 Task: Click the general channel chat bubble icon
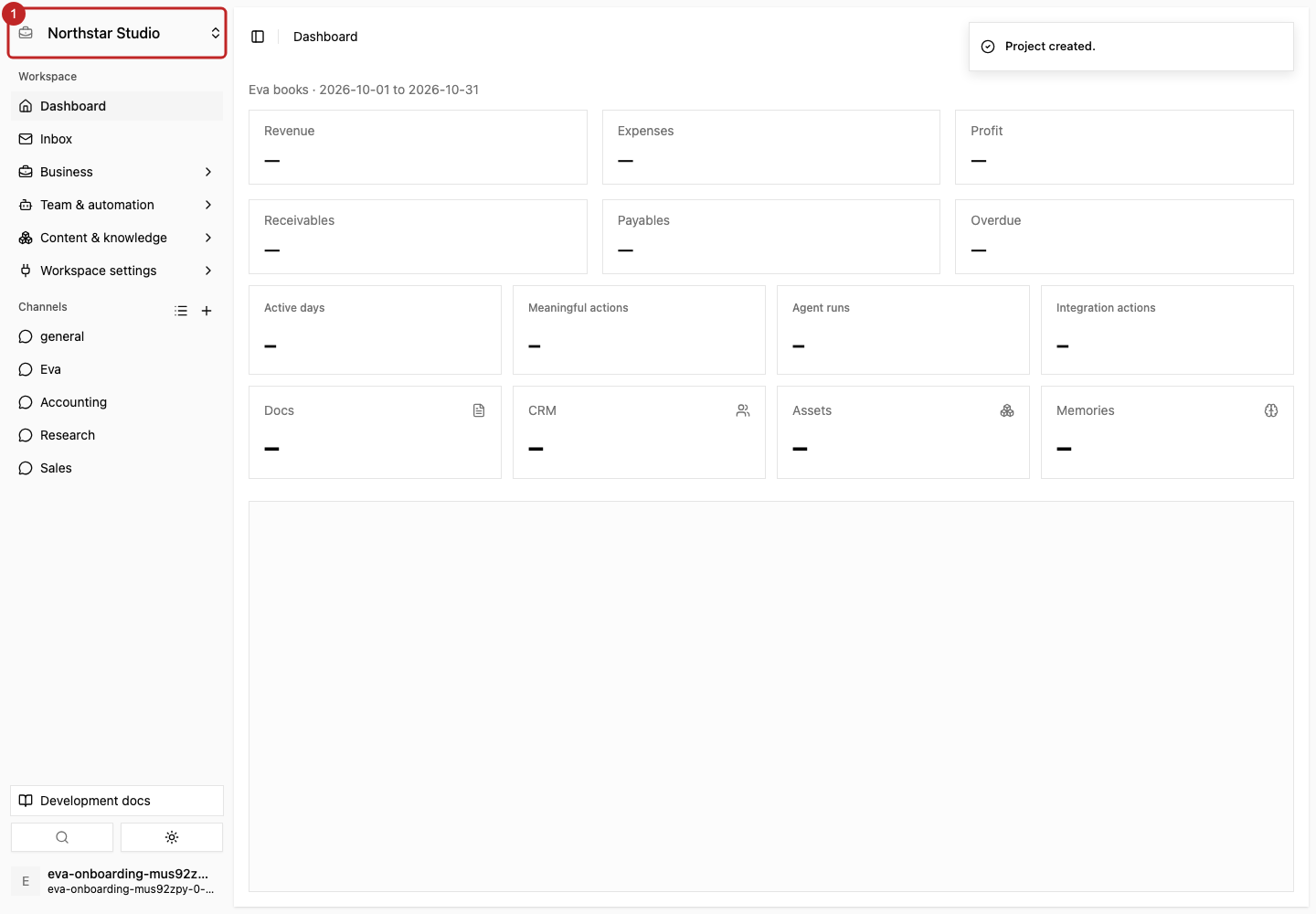coord(26,336)
